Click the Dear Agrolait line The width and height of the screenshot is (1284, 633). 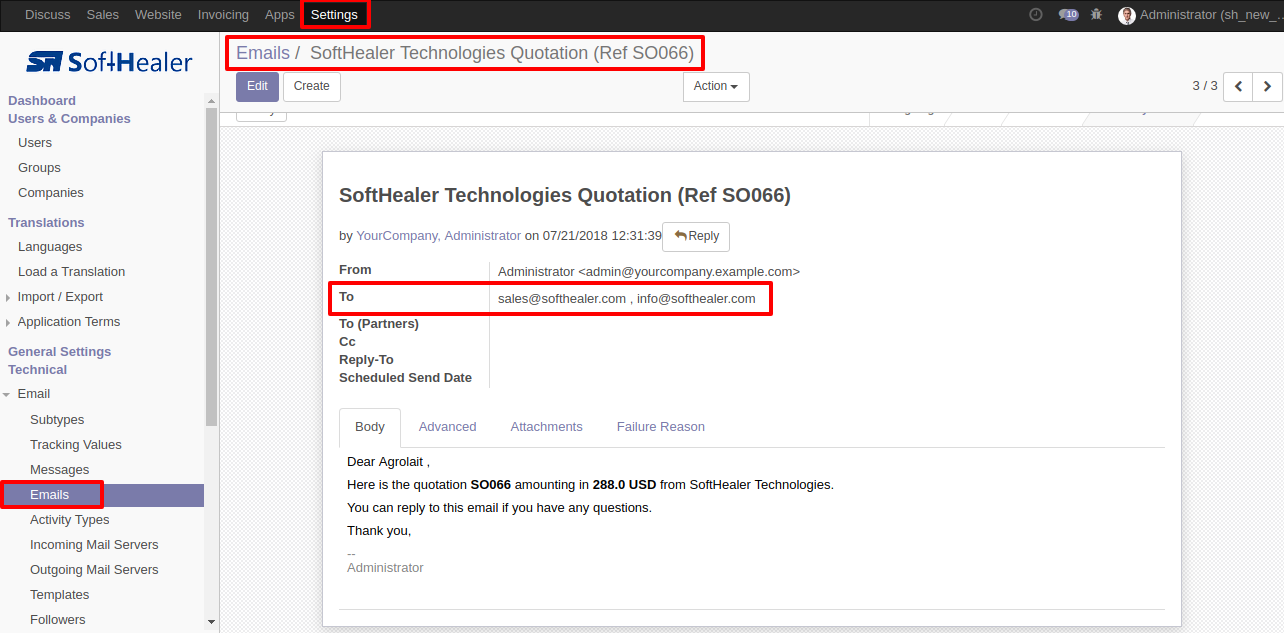389,462
